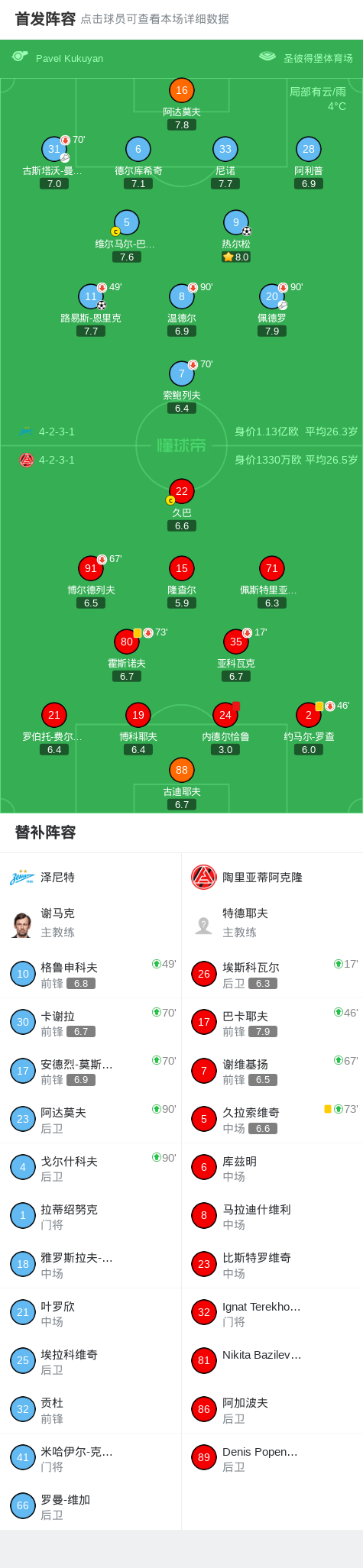Viewport: 363px width, 1568px height.
Task: Tap player number 11 路易斯-恩里克 badge
Action: coord(91,296)
